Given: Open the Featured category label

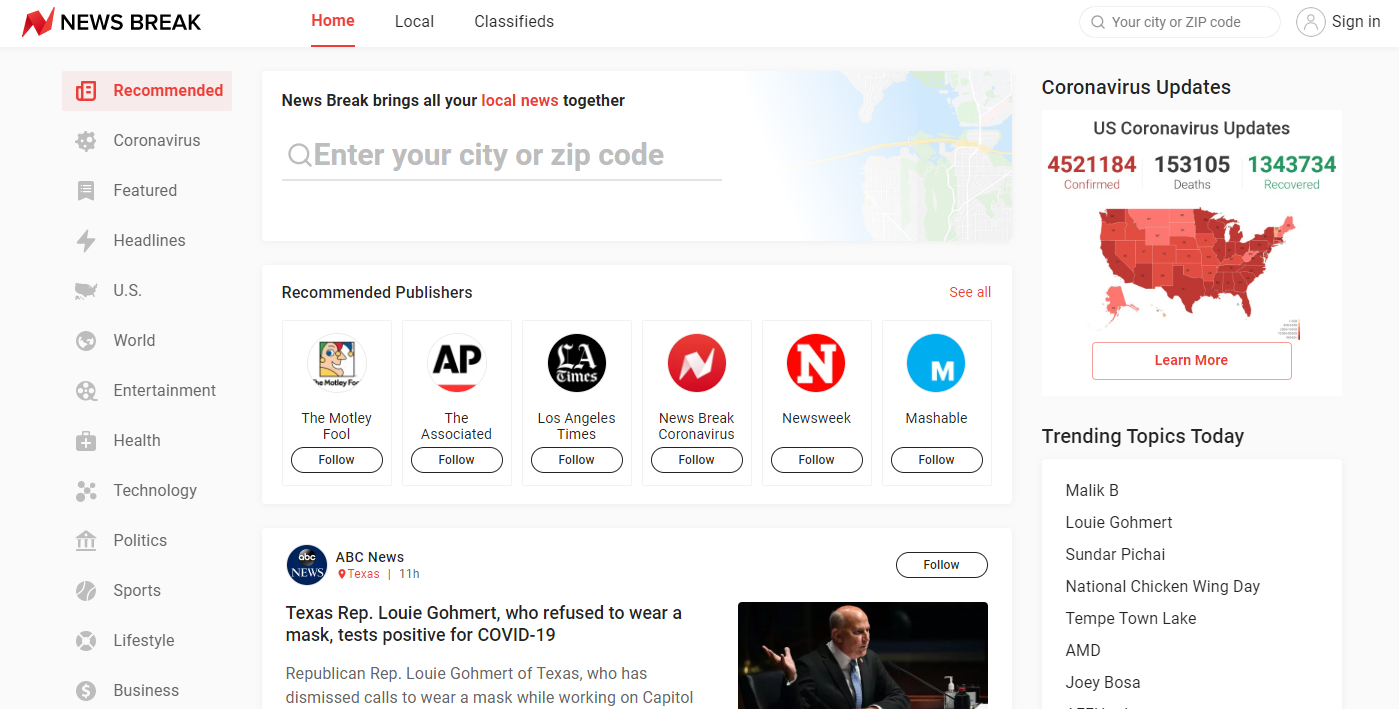Looking at the screenshot, I should (x=145, y=191).
